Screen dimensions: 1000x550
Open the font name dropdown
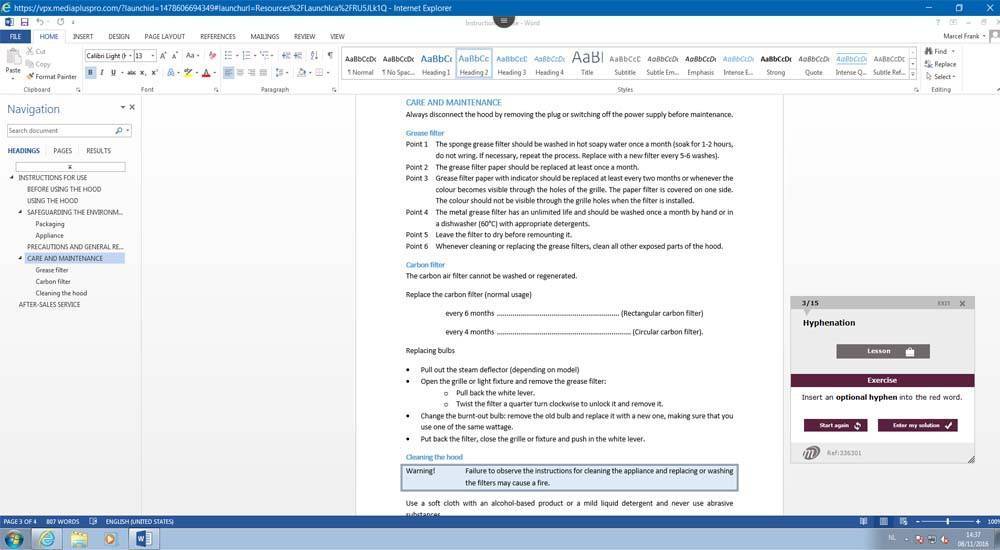pyautogui.click(x=128, y=56)
